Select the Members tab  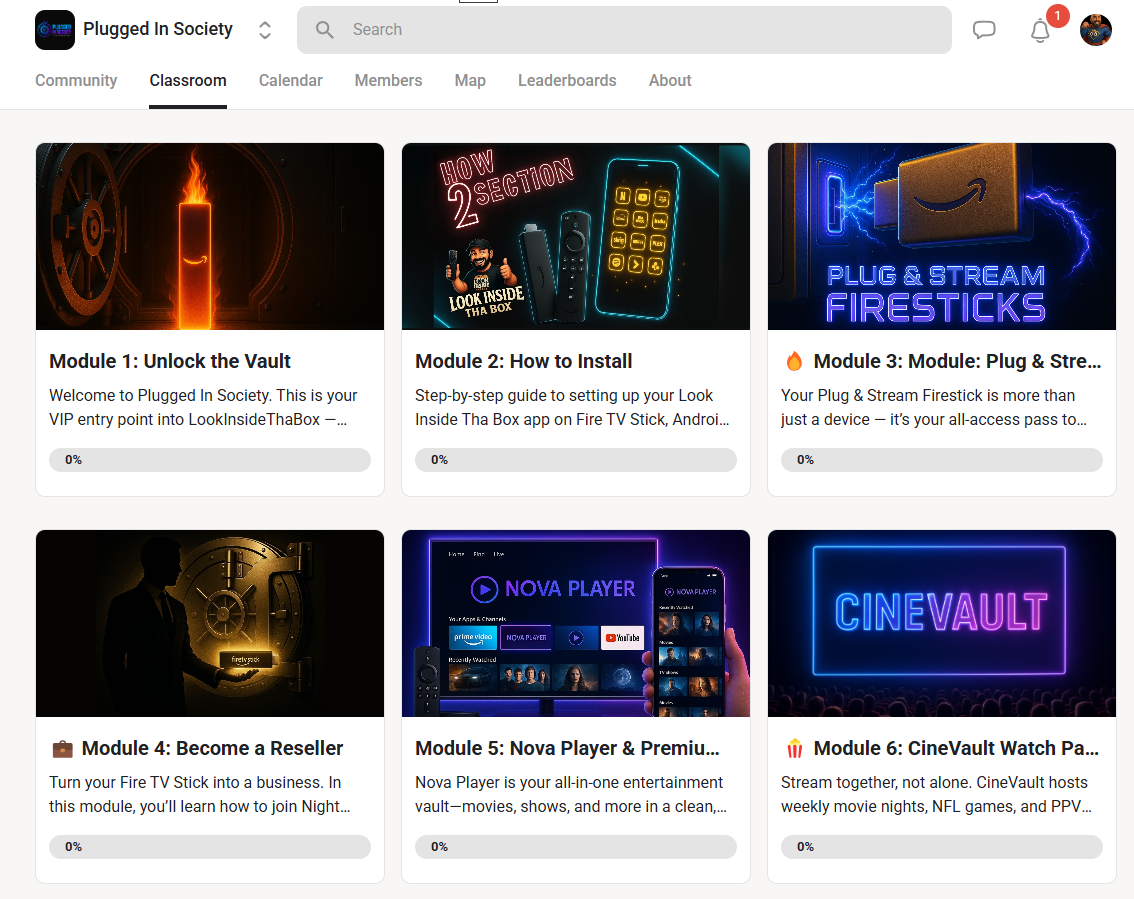point(388,81)
